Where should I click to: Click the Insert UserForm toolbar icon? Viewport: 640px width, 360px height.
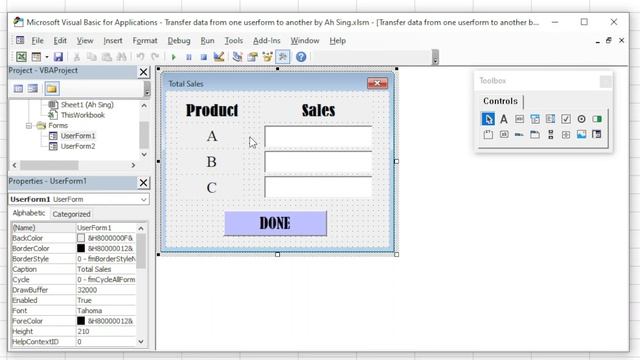(36, 57)
